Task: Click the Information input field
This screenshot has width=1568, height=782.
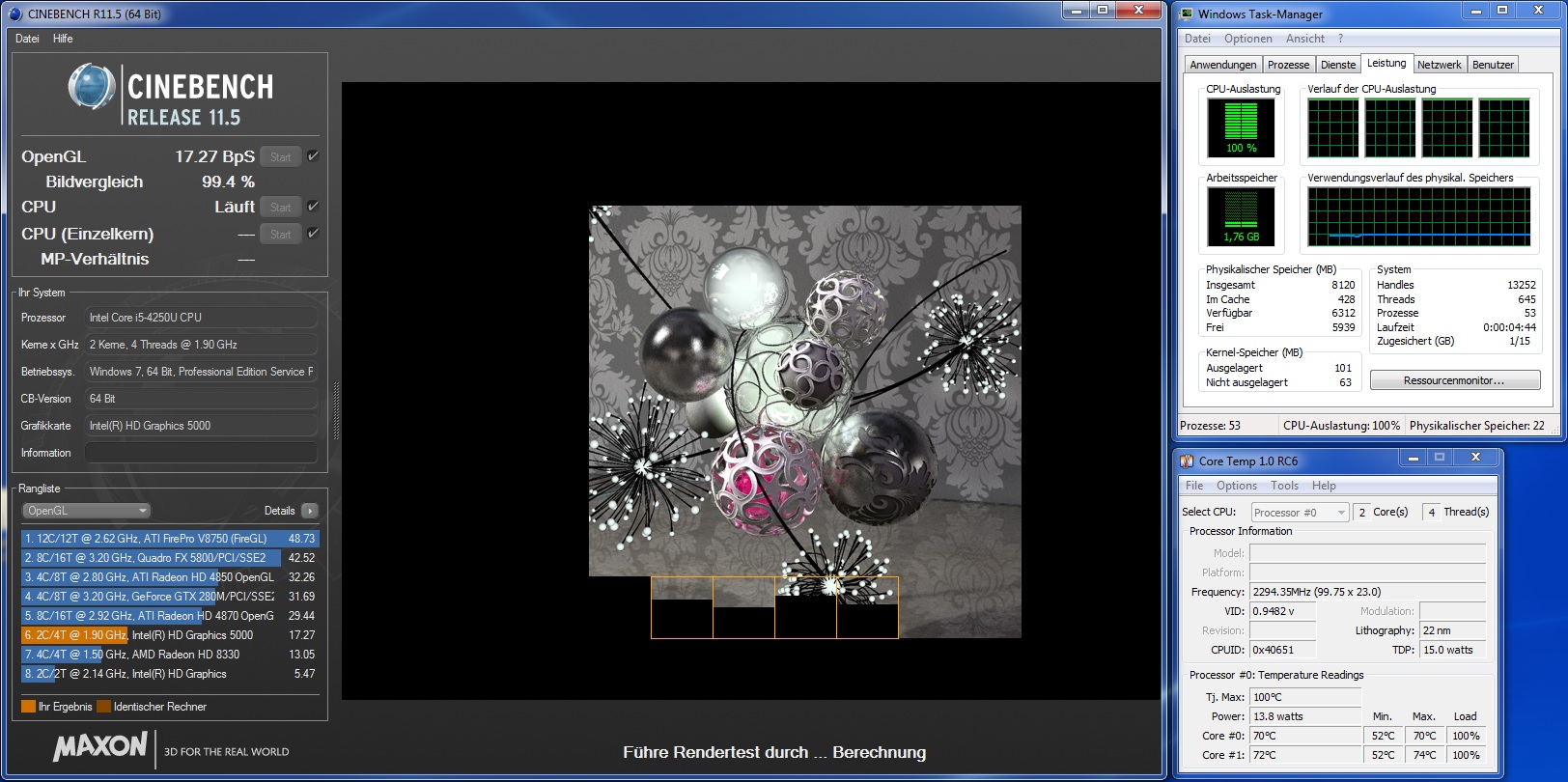Action: [x=201, y=453]
